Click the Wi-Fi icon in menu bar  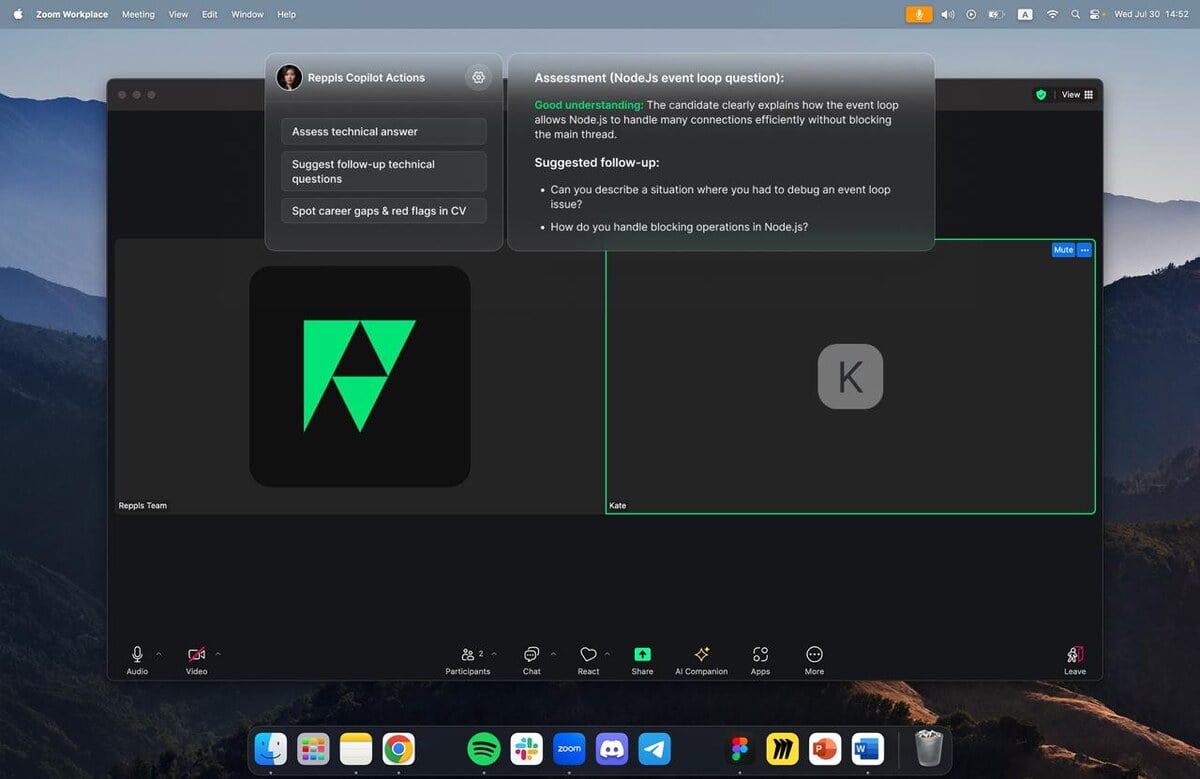tap(1052, 14)
